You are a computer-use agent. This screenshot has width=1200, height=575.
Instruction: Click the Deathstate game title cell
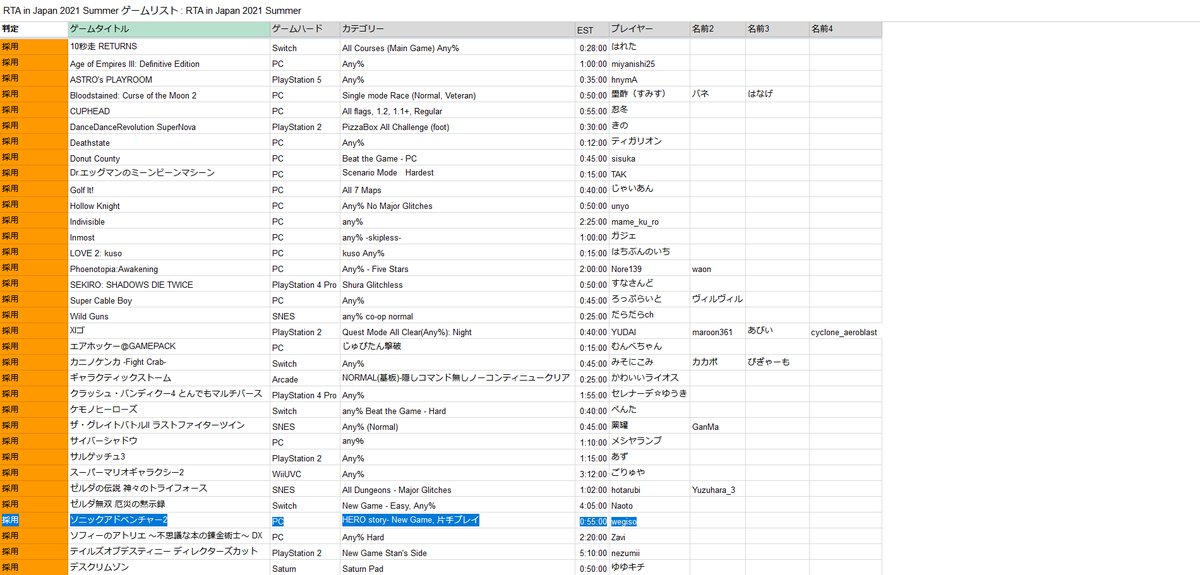168,142
